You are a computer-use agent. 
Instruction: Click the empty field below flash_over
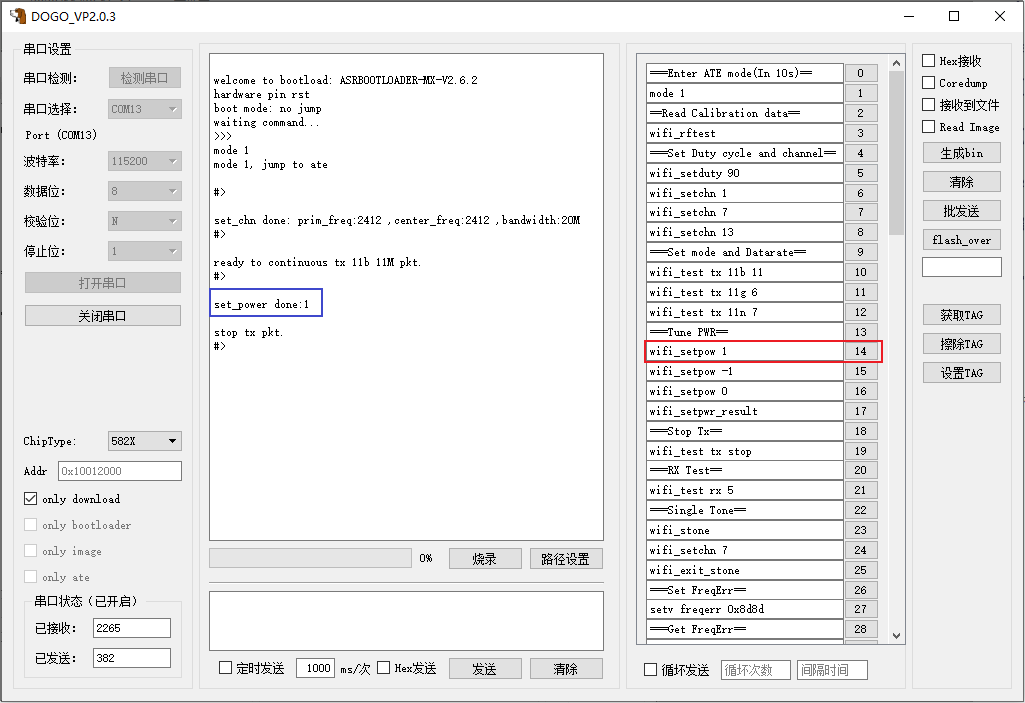962,267
